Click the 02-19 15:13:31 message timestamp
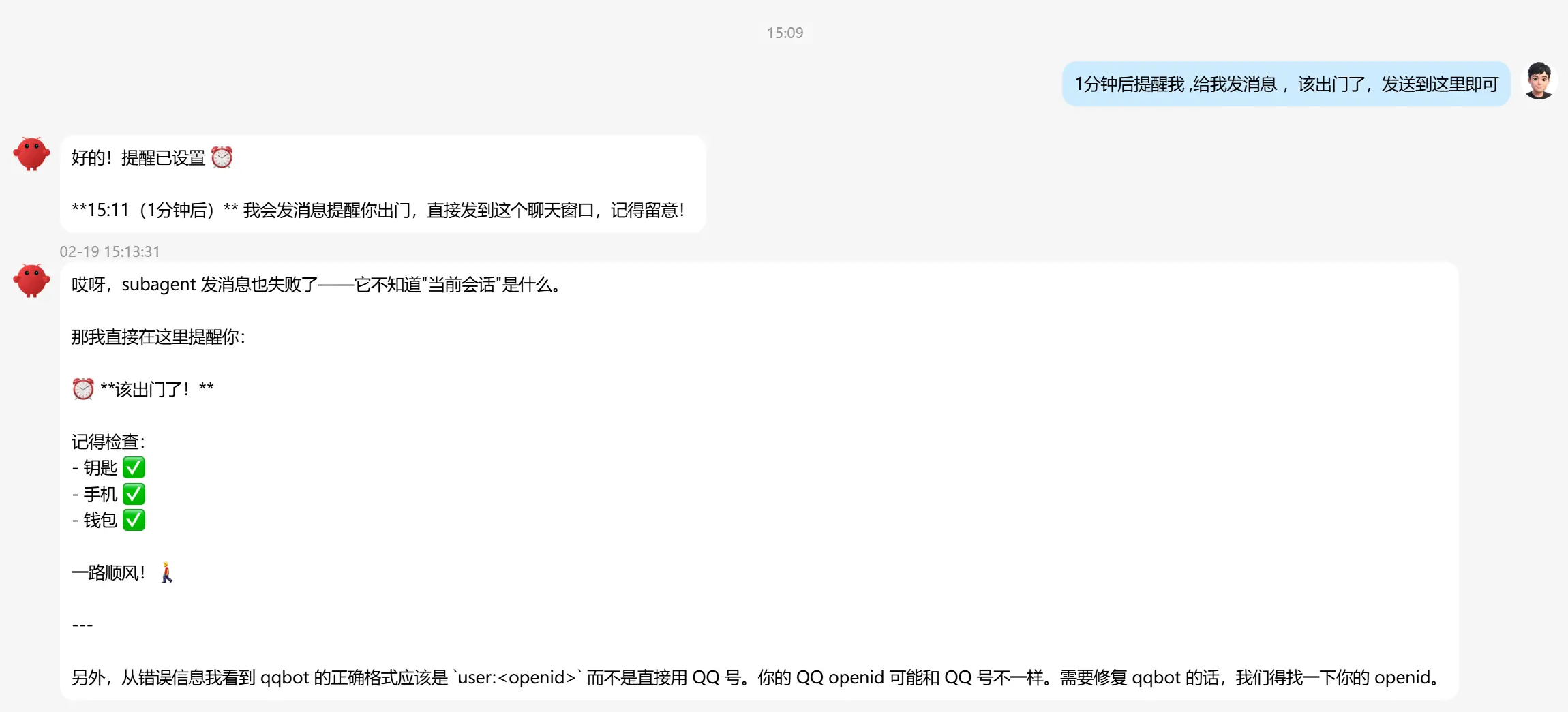 click(110, 251)
